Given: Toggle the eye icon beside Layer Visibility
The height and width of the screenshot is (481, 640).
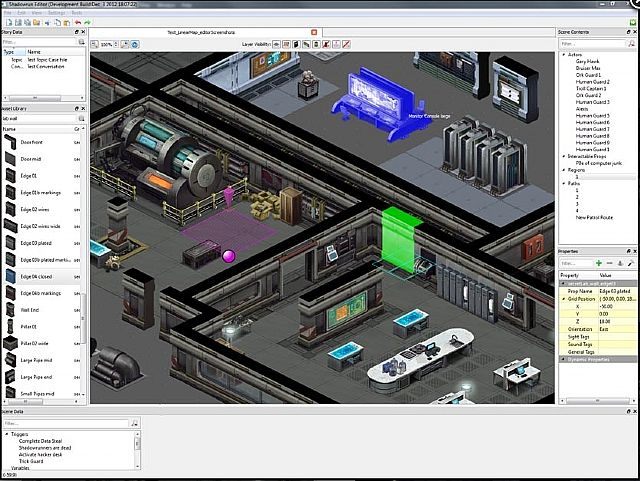Looking at the screenshot, I should click(275, 45).
